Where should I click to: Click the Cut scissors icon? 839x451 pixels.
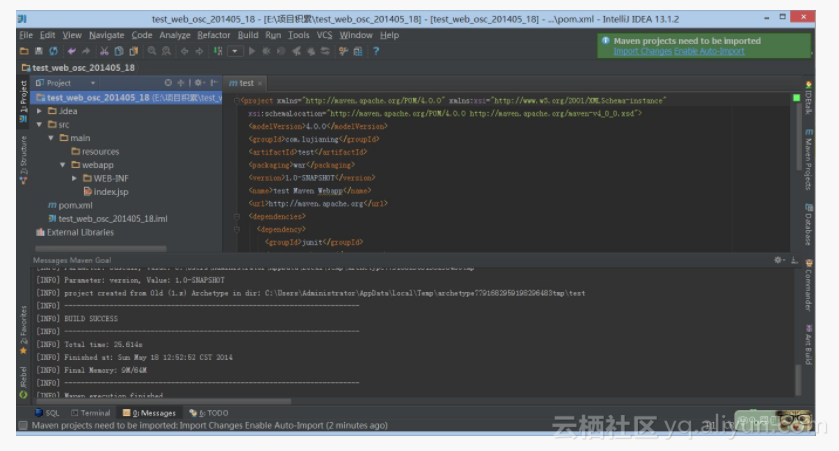click(104, 51)
